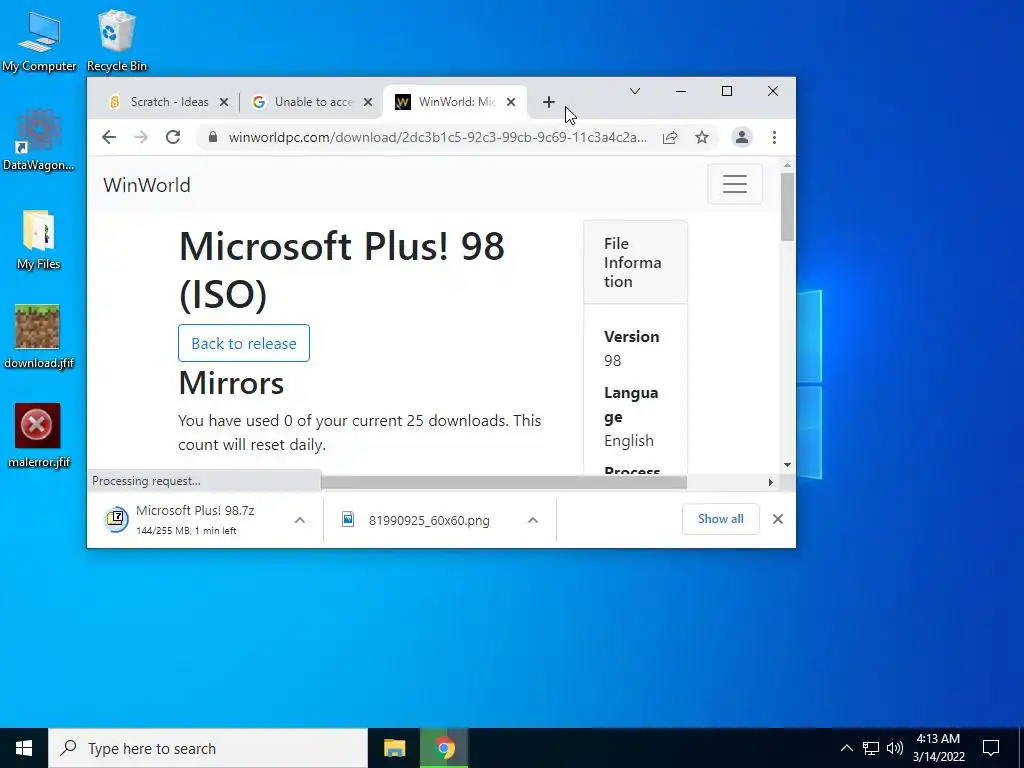Open the Recycle Bin desktop icon
Screen dimensions: 1024x768
(x=116, y=40)
